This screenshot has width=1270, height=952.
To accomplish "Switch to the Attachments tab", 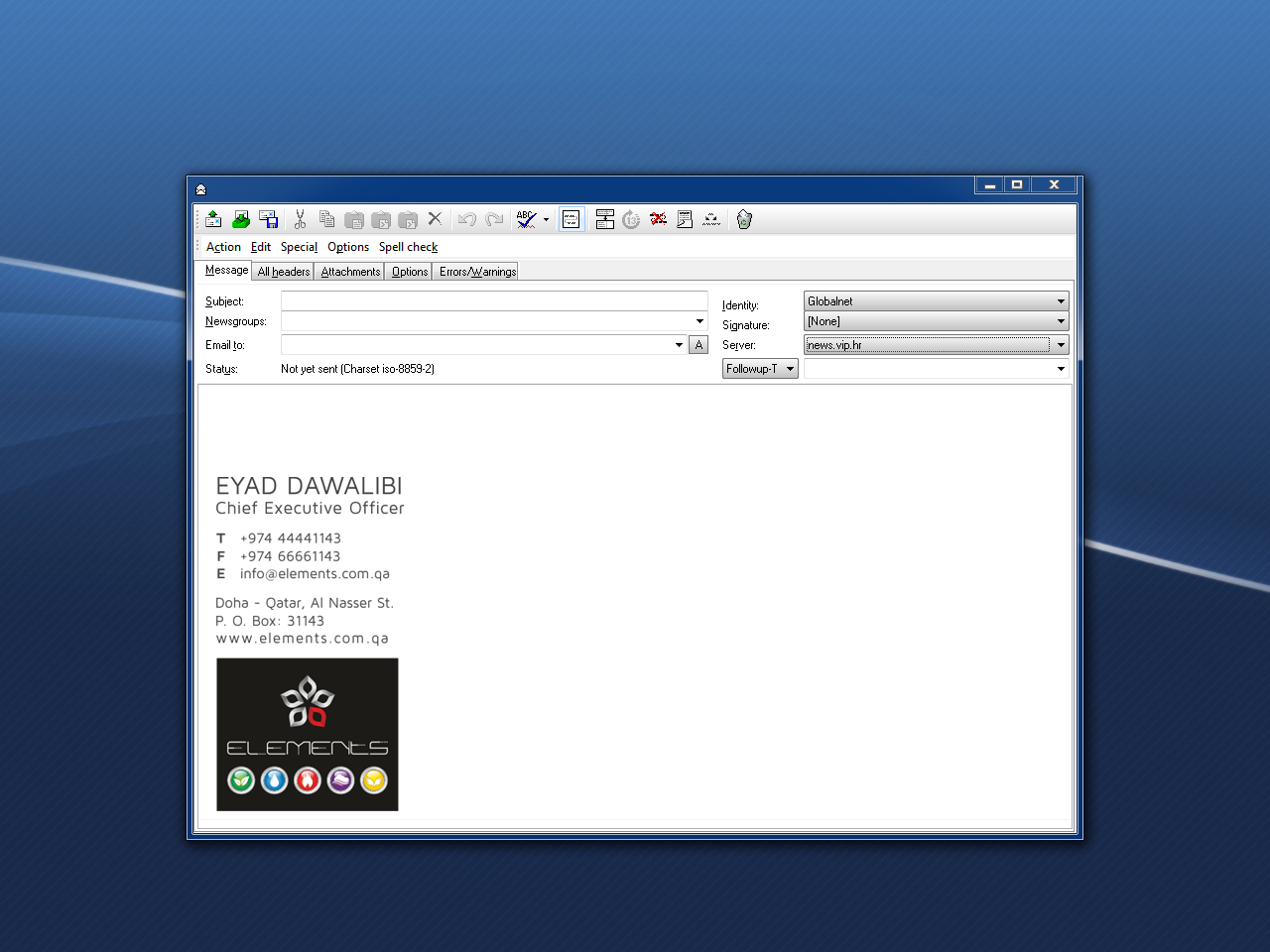I will click(350, 272).
